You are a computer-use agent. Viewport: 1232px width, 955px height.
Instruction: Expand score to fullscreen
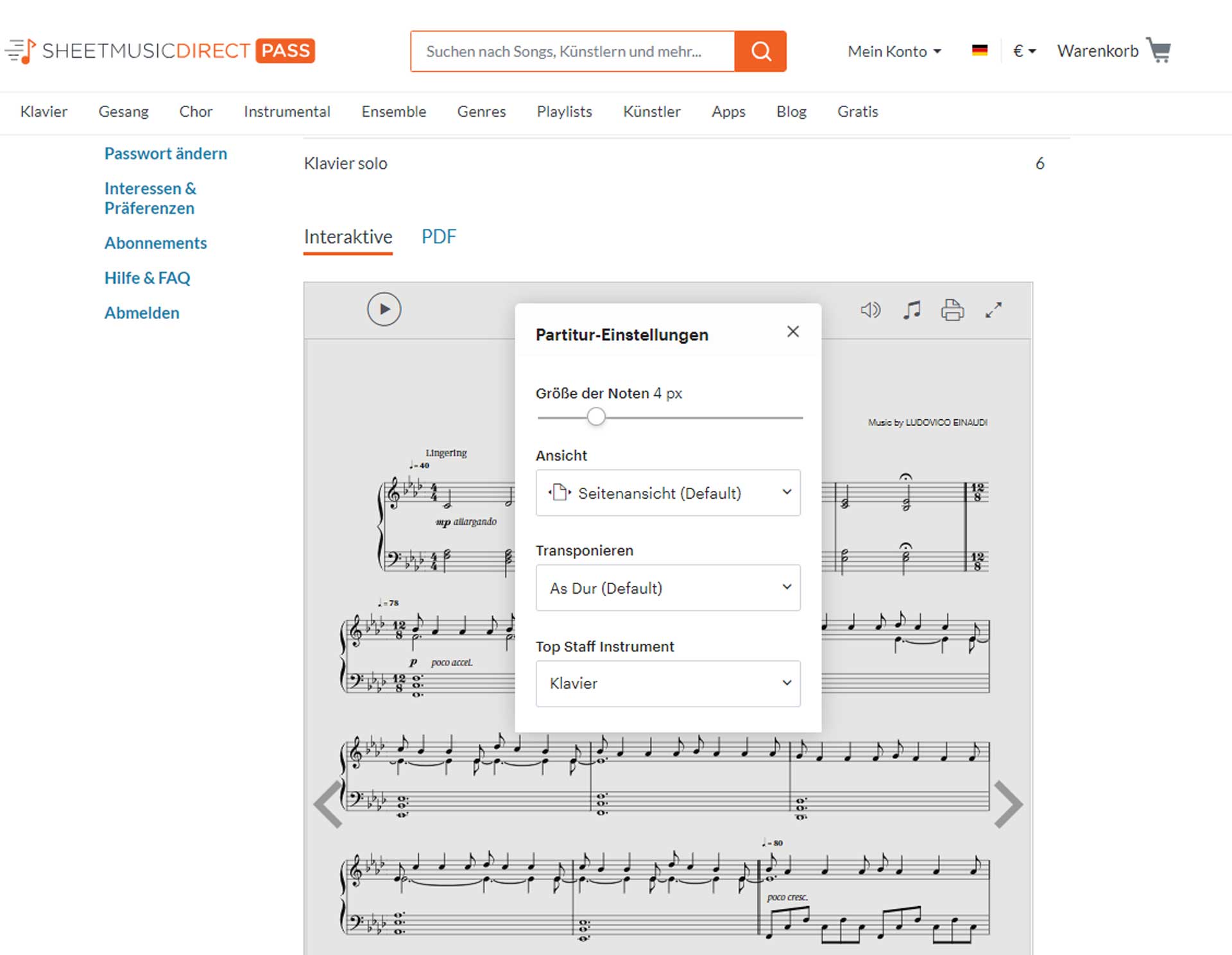pos(993,310)
